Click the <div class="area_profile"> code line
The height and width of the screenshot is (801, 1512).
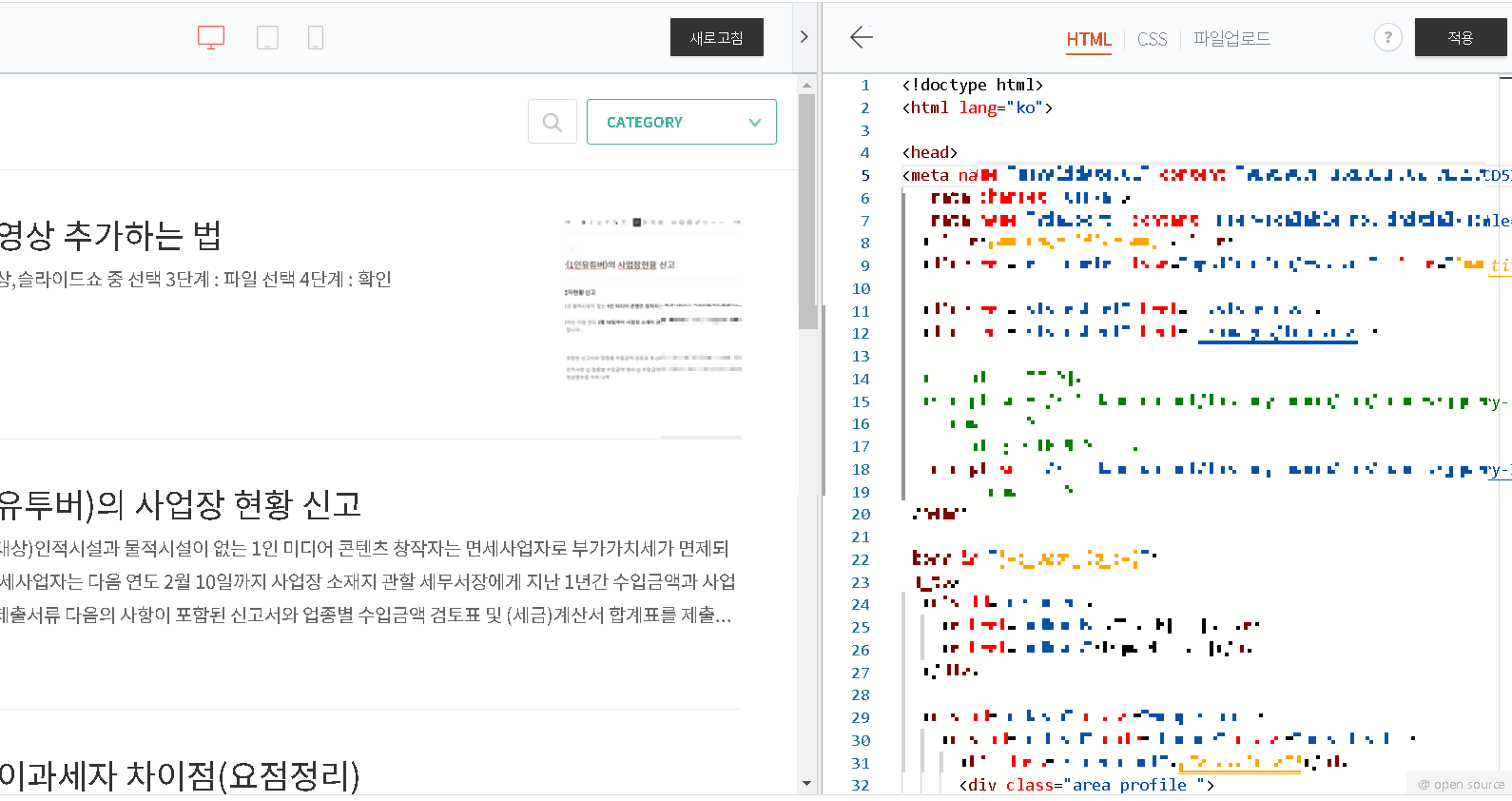(x=1086, y=785)
